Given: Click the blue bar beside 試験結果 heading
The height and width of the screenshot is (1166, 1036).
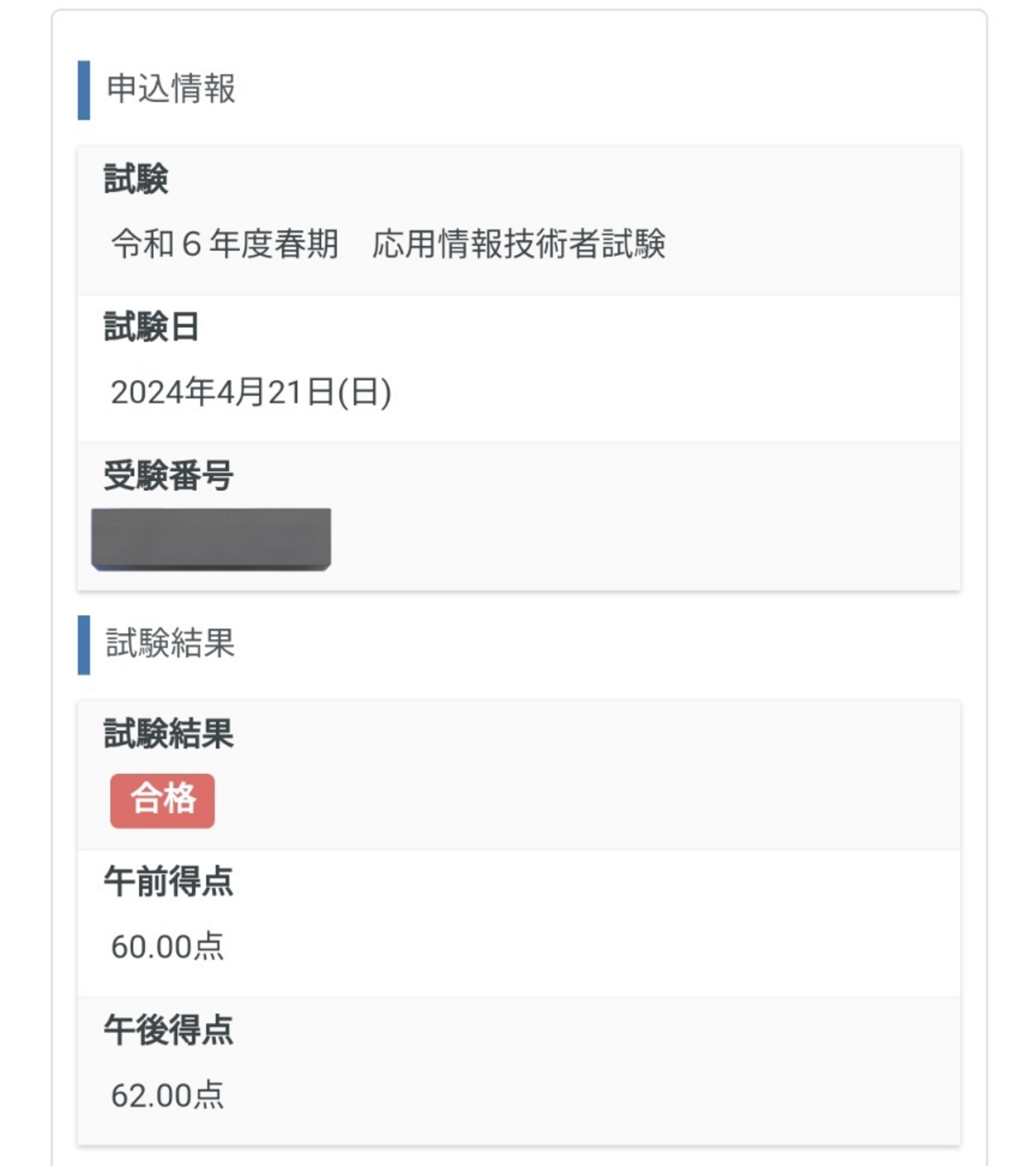Looking at the screenshot, I should [84, 644].
